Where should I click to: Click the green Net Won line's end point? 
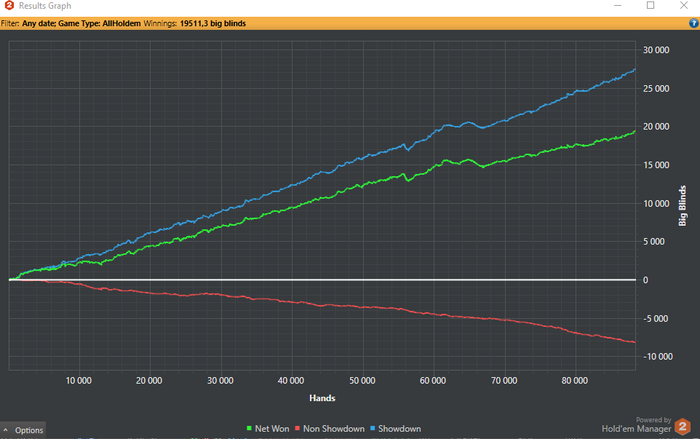point(635,131)
